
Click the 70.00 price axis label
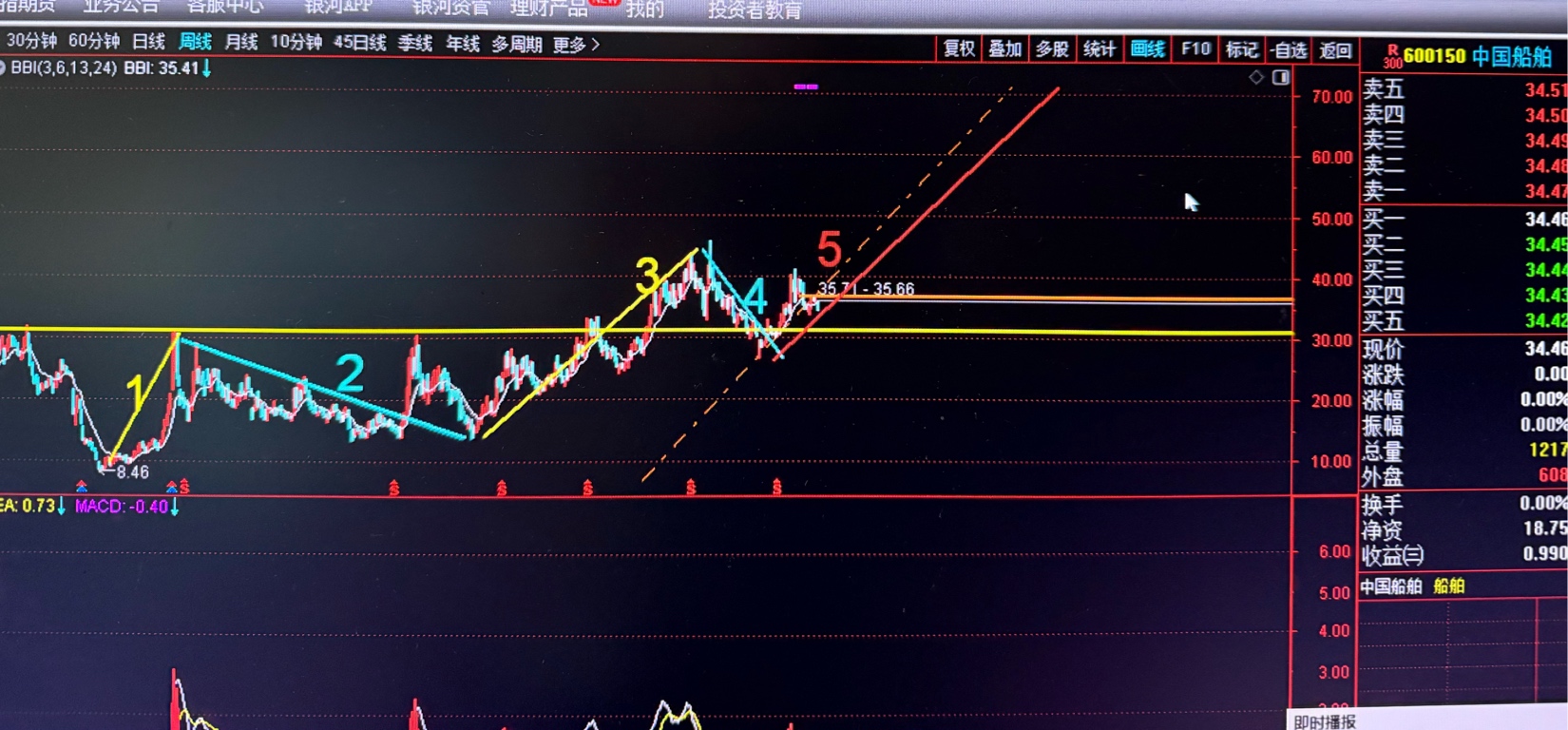click(x=1331, y=97)
